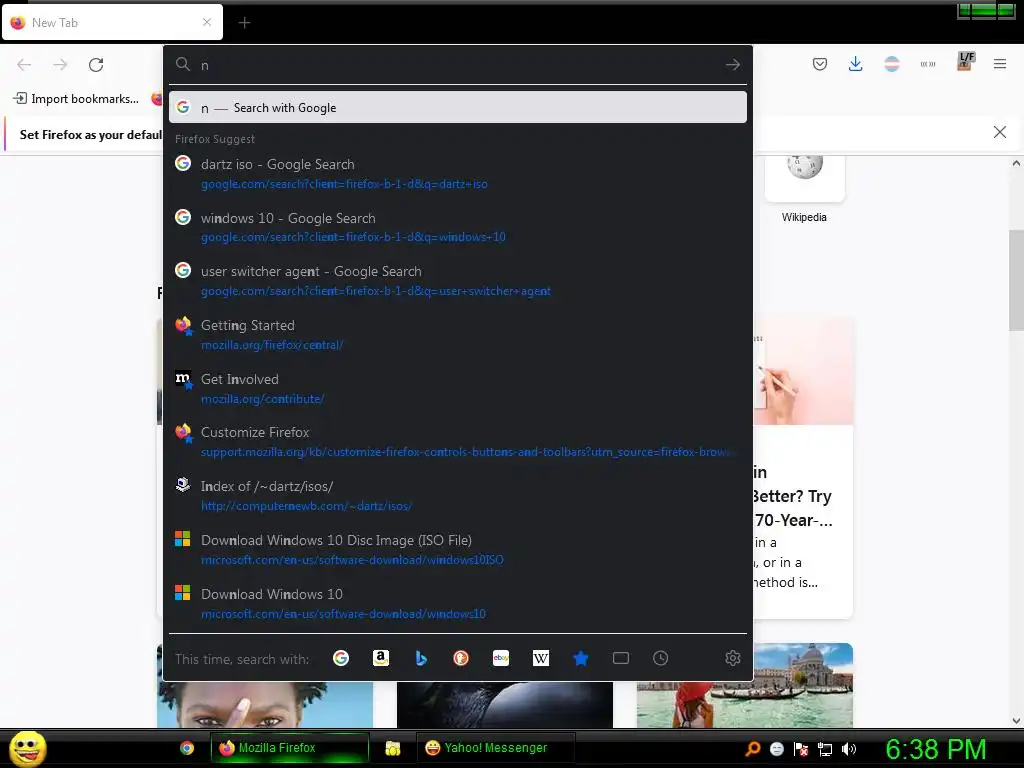Dismiss the Set Firefox as default bar
1024x768 pixels.
(1000, 133)
